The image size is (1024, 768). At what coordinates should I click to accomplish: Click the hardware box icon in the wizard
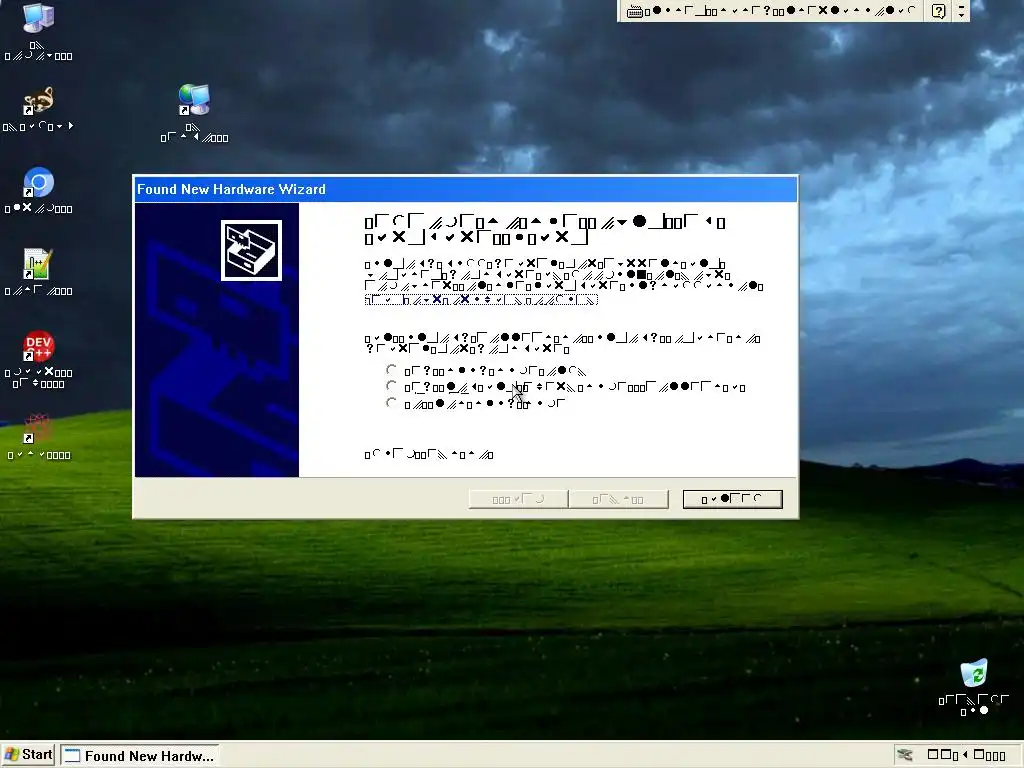[x=251, y=251]
